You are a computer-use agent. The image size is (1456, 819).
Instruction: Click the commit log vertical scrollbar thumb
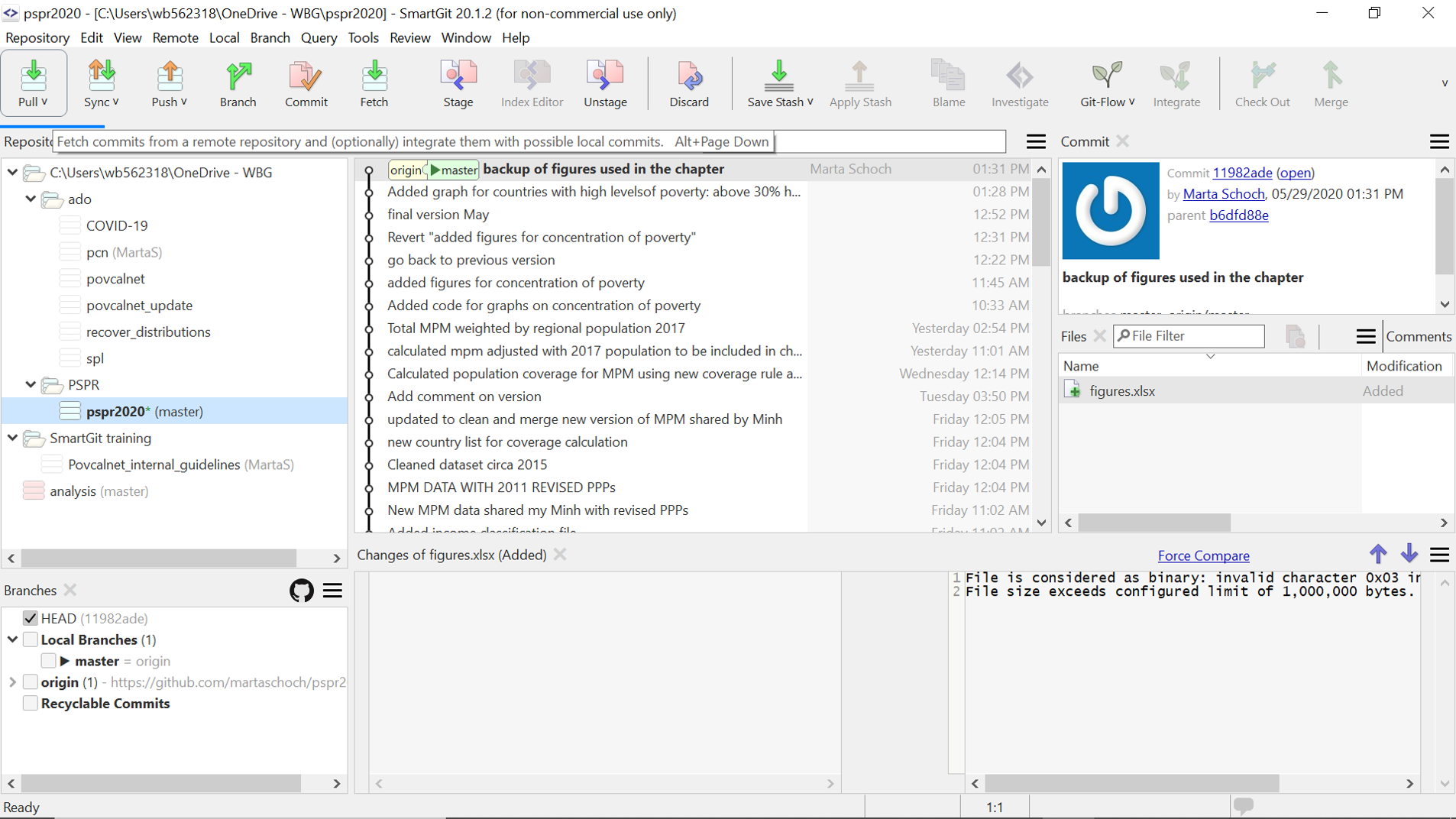1041,222
